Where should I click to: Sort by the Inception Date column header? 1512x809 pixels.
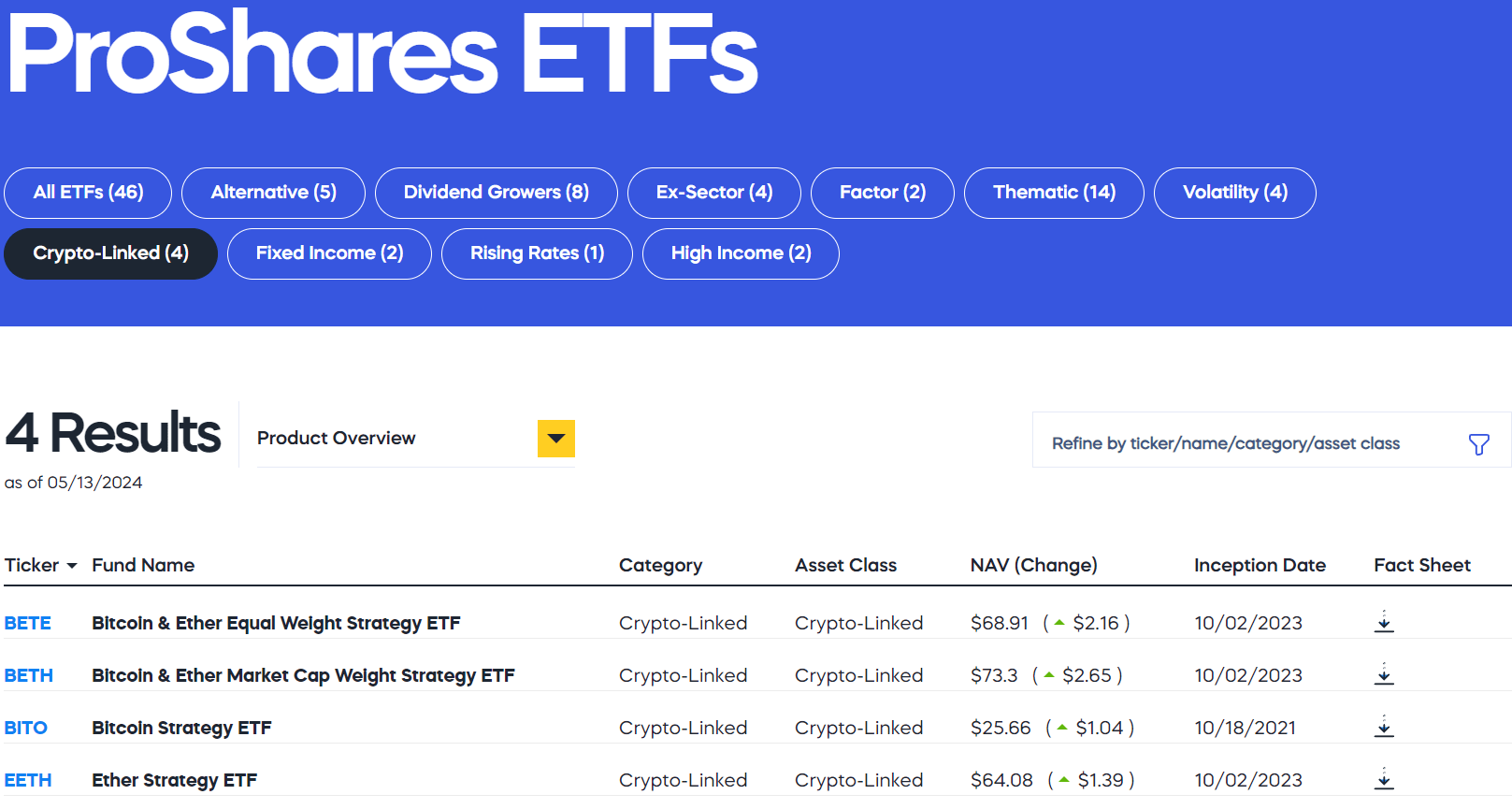click(1260, 565)
